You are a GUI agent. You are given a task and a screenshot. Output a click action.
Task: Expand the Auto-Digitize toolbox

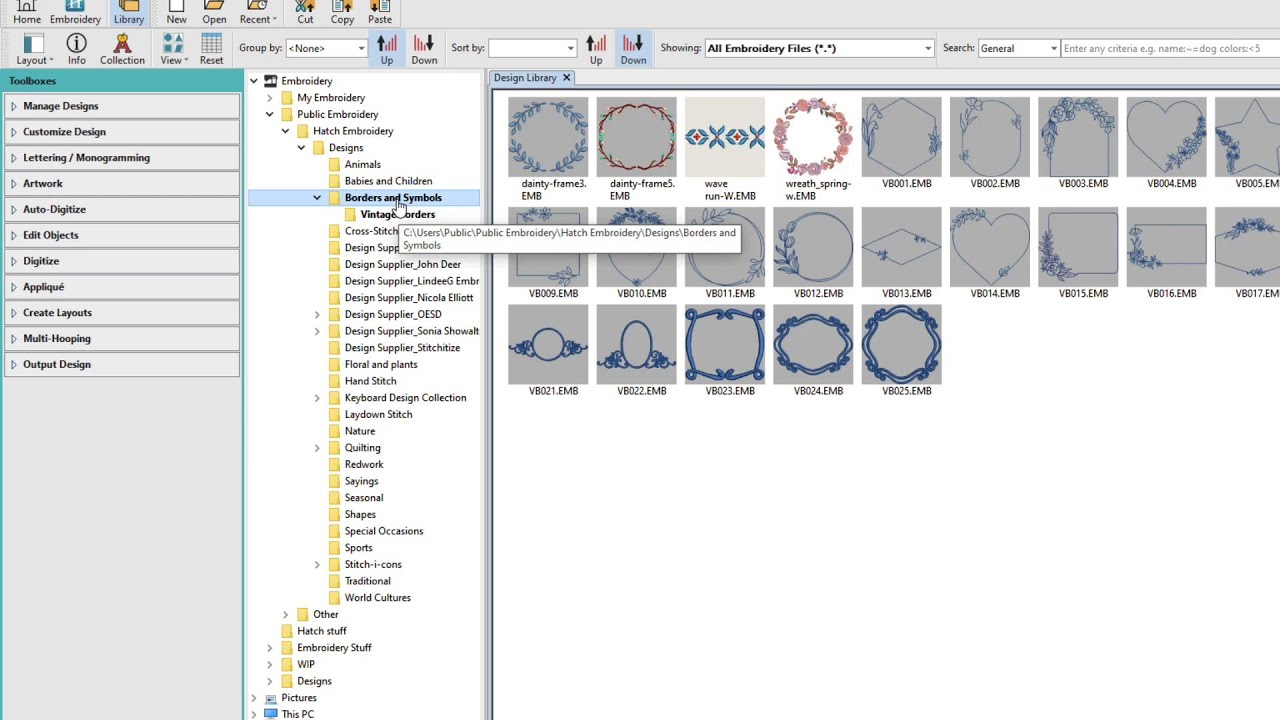(x=121, y=209)
